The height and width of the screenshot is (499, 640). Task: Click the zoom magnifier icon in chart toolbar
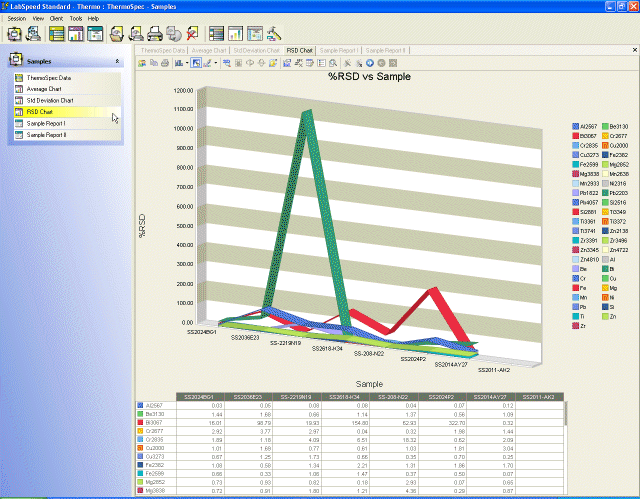pyautogui.click(x=227, y=63)
